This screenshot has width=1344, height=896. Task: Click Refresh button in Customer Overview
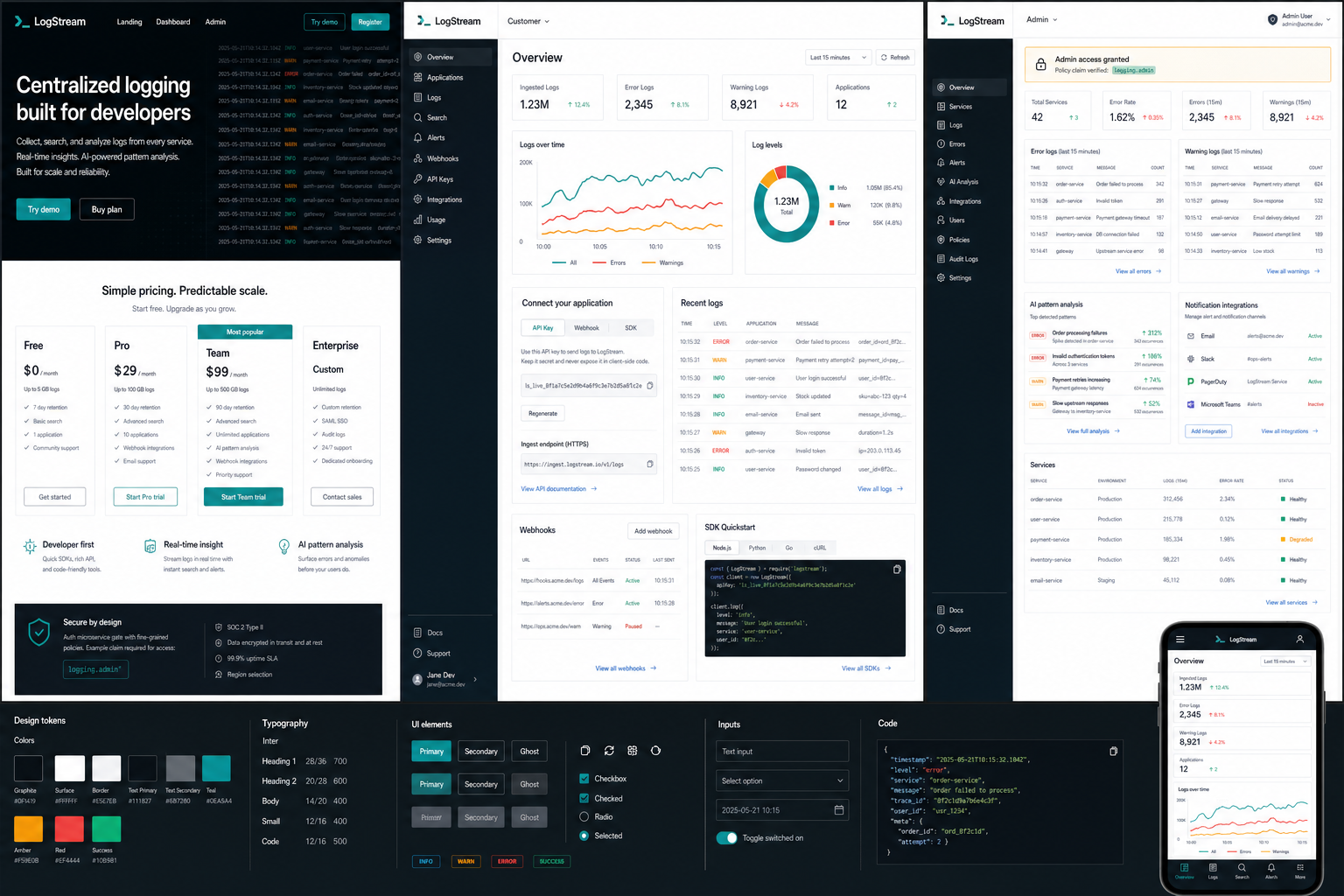click(x=895, y=57)
